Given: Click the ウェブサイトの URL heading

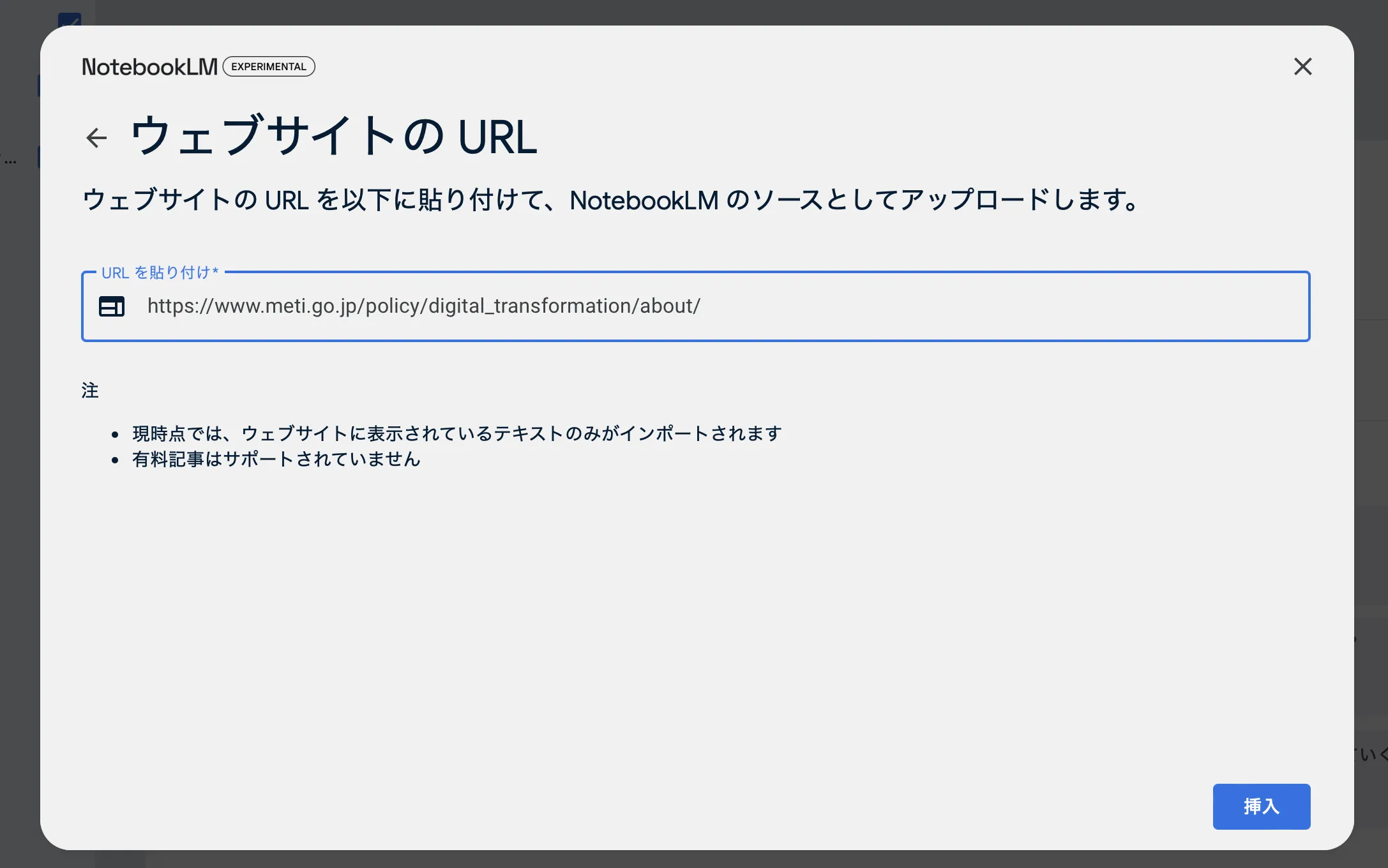Looking at the screenshot, I should point(334,136).
